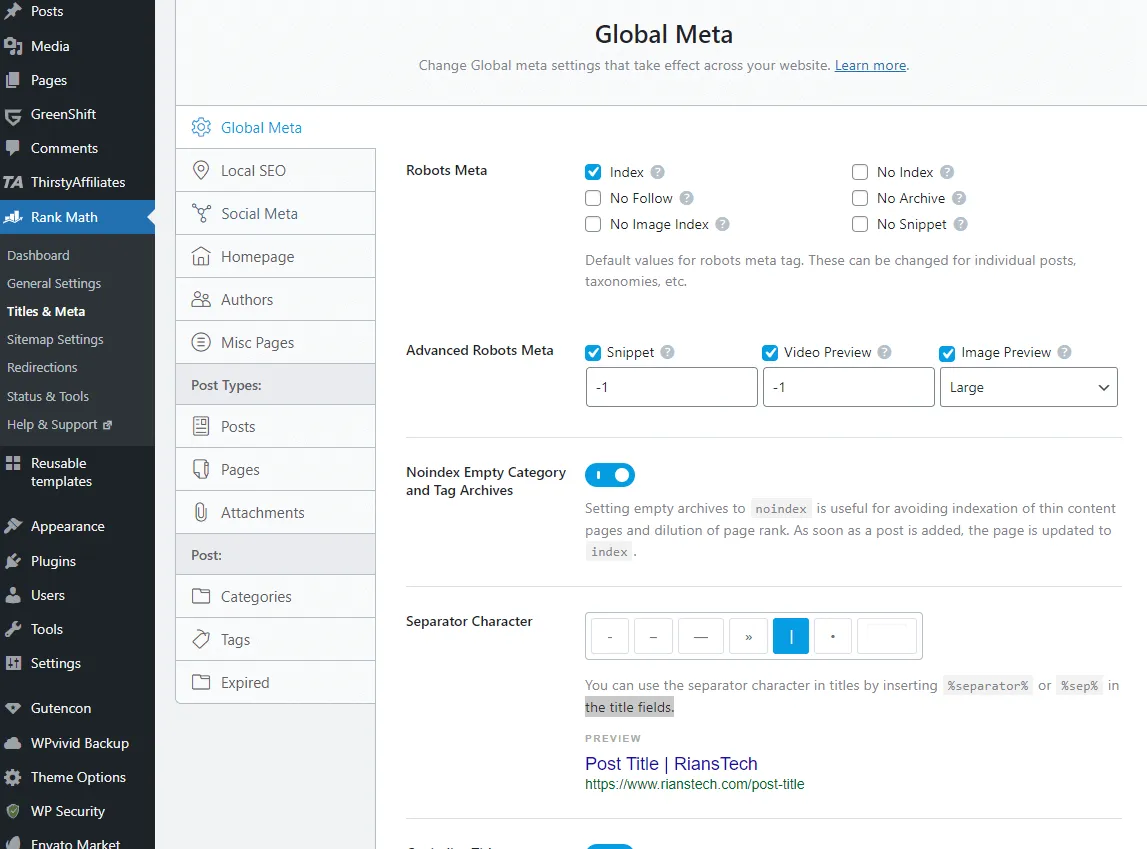Click the Authors people icon
The image size is (1147, 849).
click(x=201, y=300)
